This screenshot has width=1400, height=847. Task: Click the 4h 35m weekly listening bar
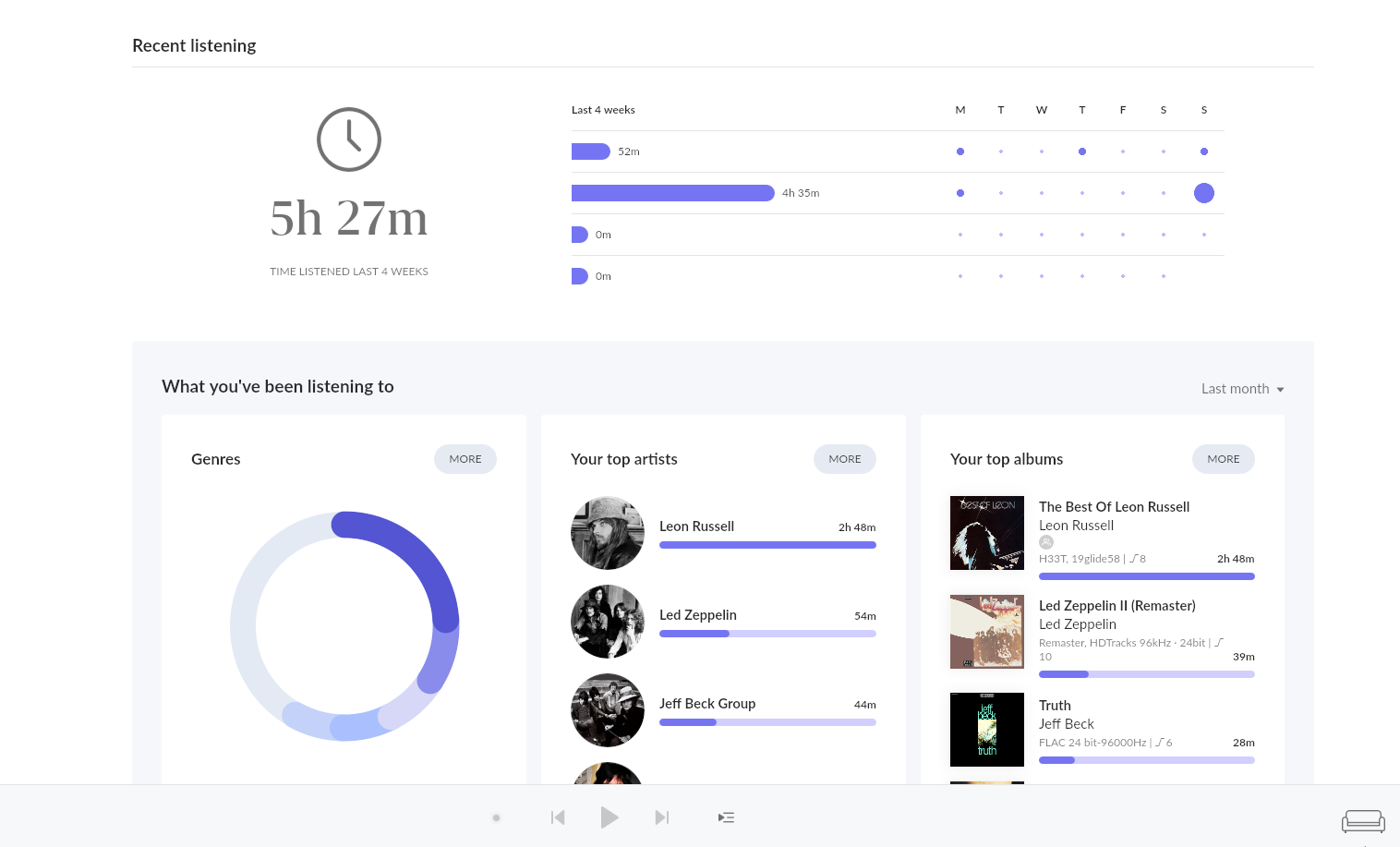(673, 193)
